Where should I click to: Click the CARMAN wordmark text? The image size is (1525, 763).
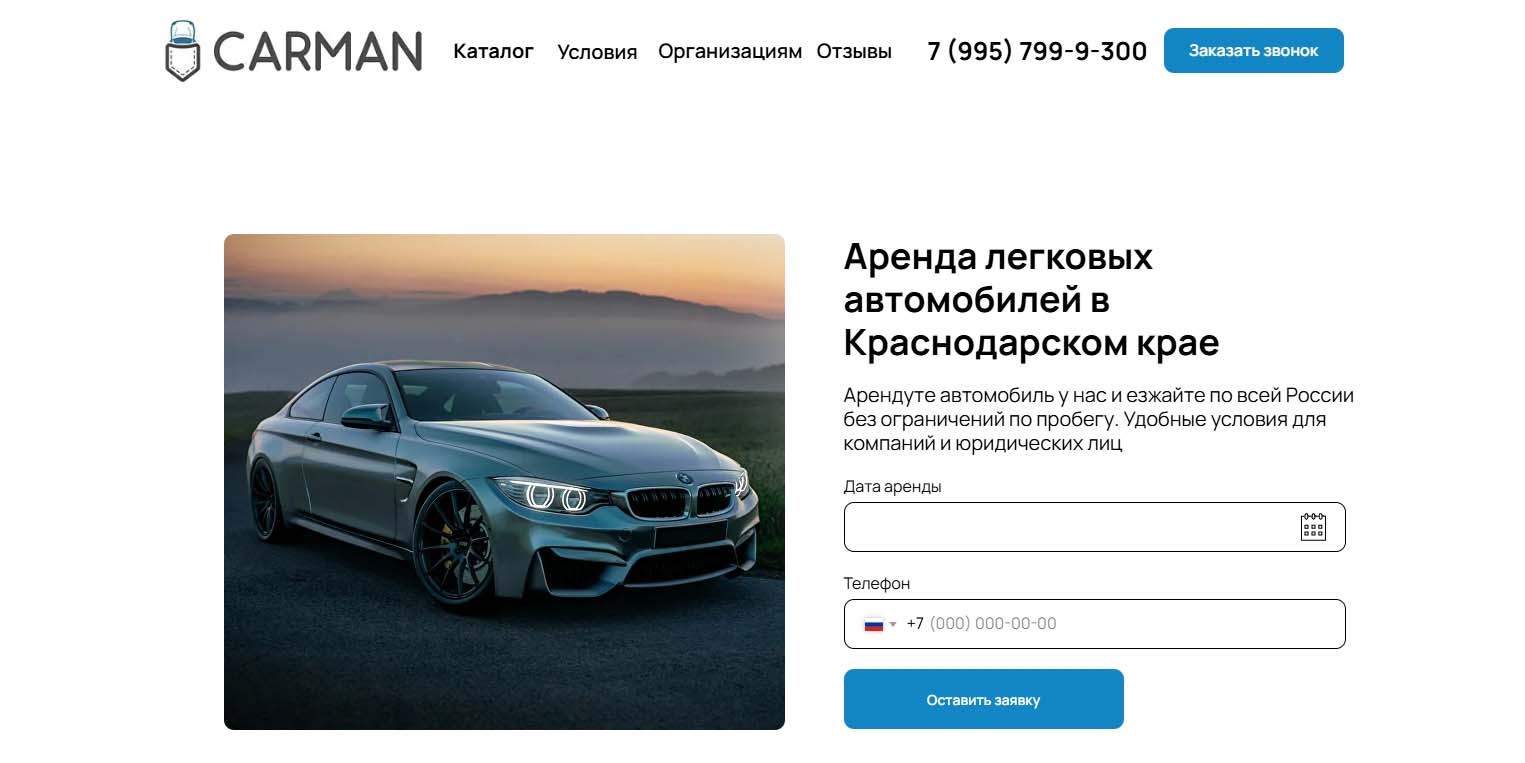click(x=318, y=52)
